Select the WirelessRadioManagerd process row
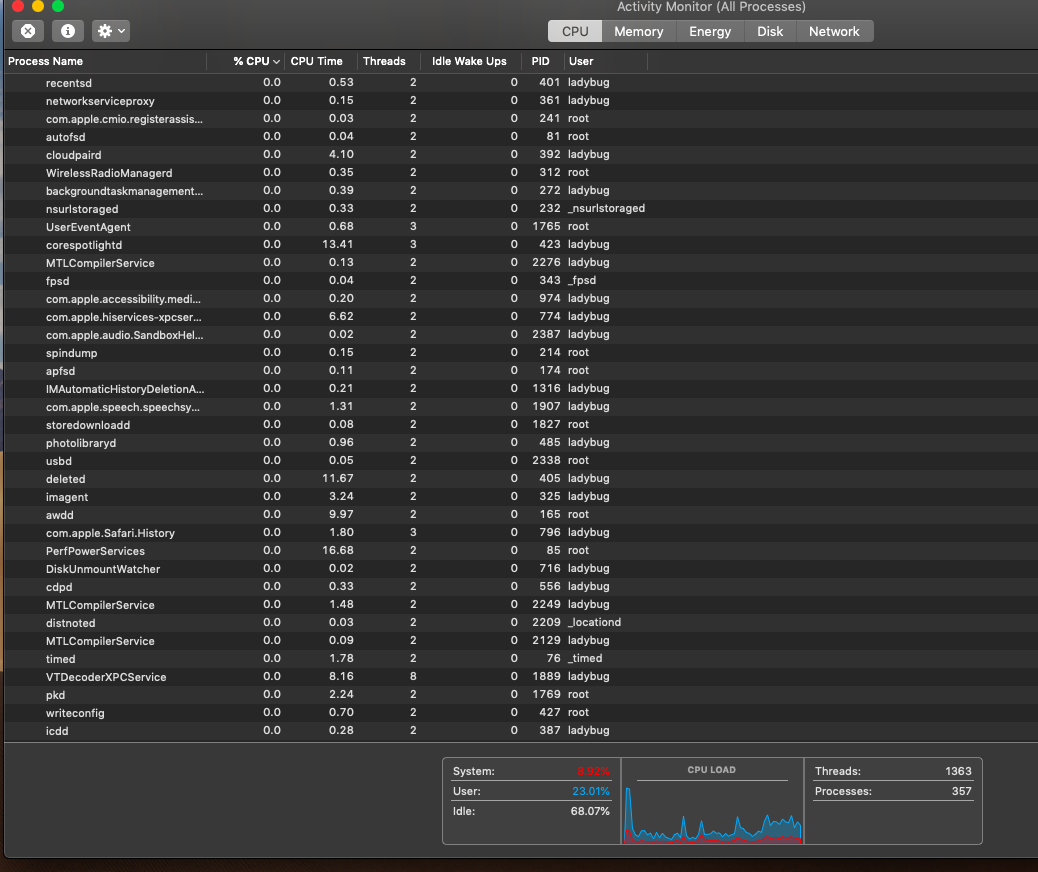Screen dimensions: 1038x872 click(521, 173)
